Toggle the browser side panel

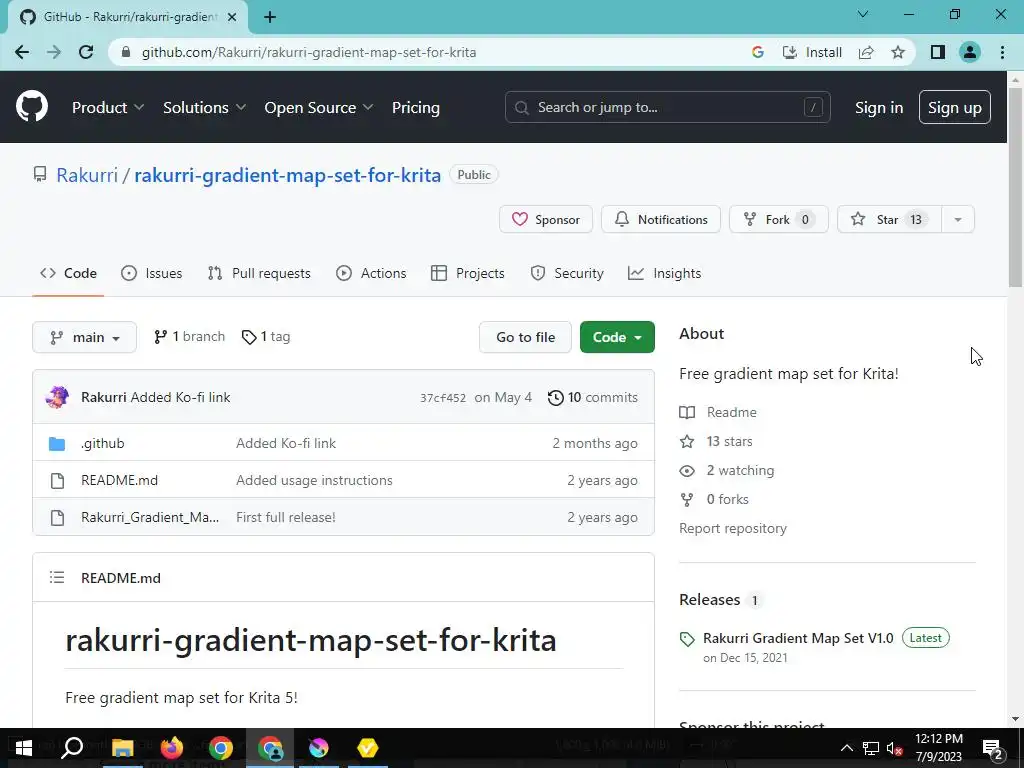[x=938, y=52]
